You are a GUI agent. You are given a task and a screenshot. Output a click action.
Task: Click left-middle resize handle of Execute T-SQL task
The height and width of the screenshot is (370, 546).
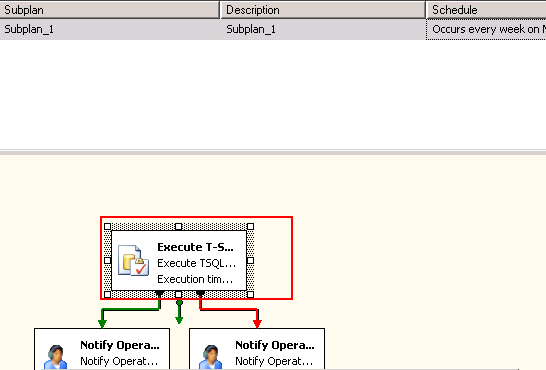pos(108,260)
